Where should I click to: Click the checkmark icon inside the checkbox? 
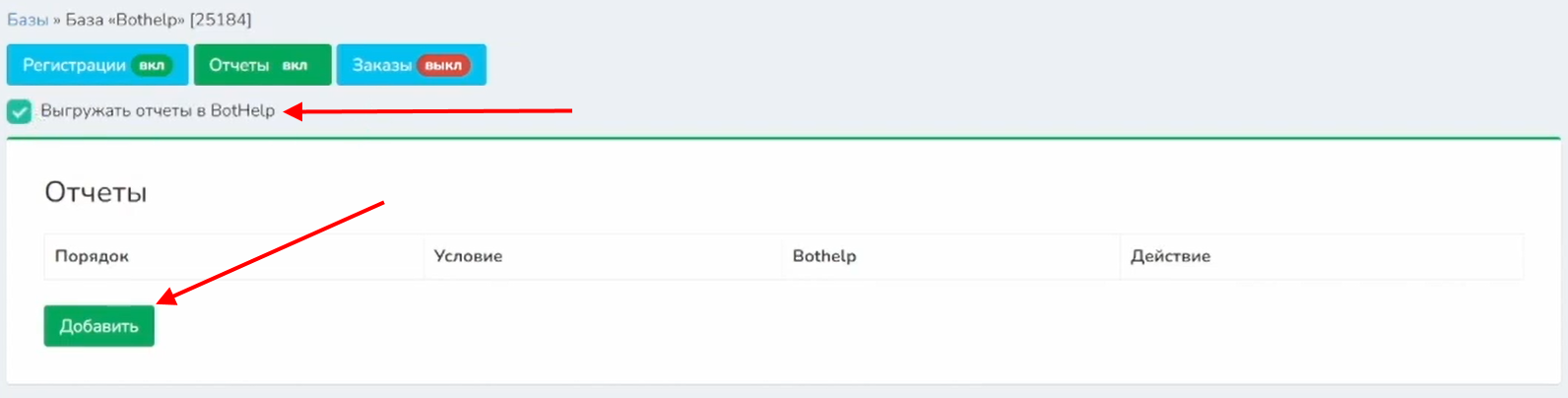click(x=19, y=111)
